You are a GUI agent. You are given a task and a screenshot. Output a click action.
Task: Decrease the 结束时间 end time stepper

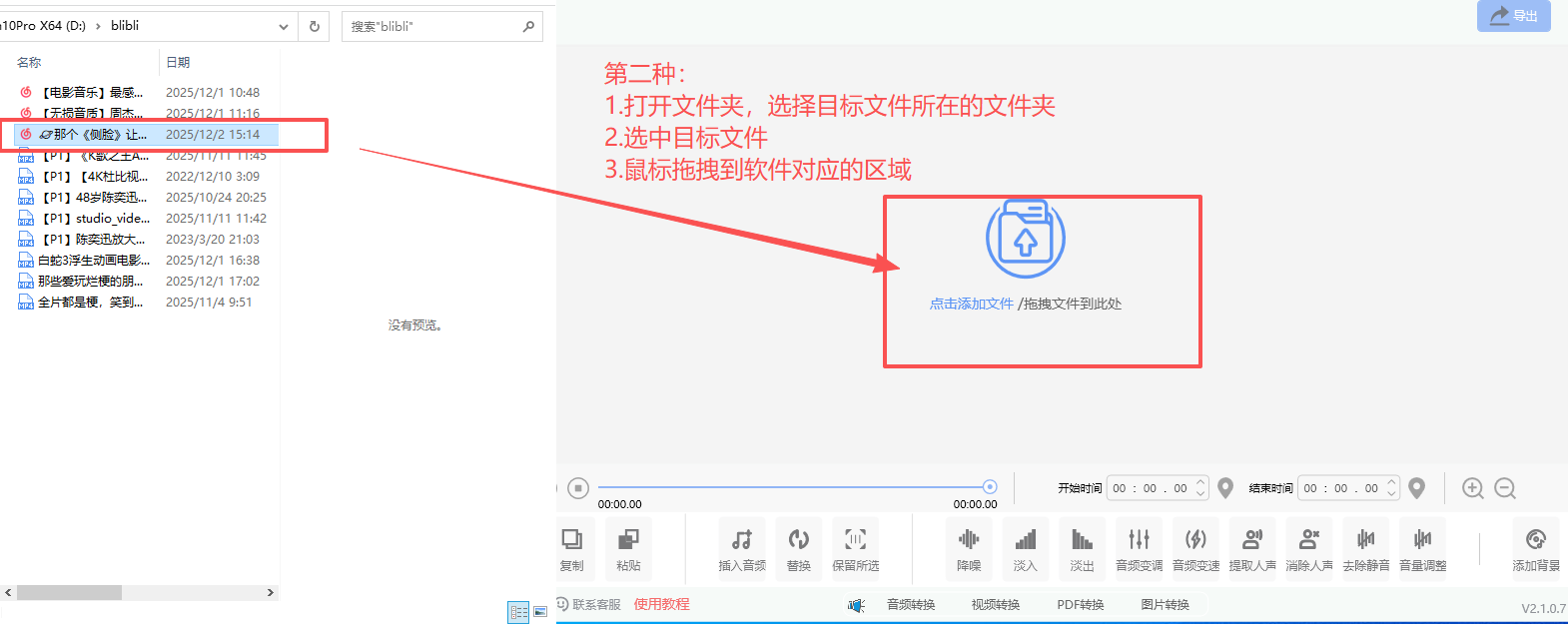(x=1391, y=494)
